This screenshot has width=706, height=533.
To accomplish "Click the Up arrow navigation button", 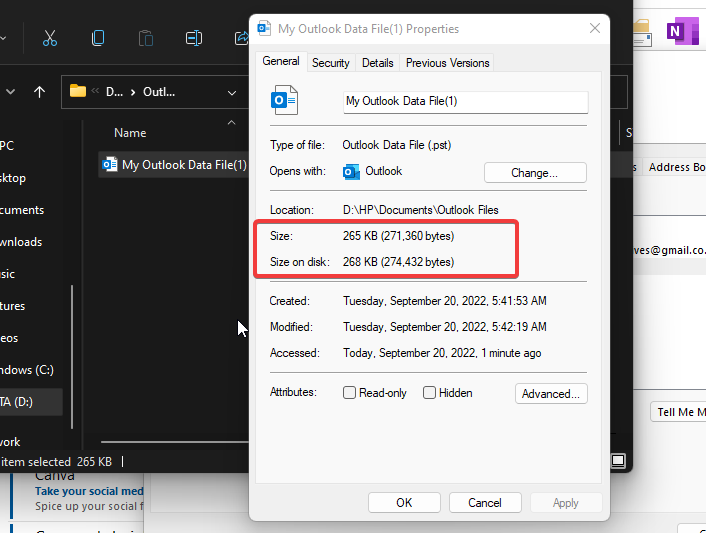I will 39,92.
